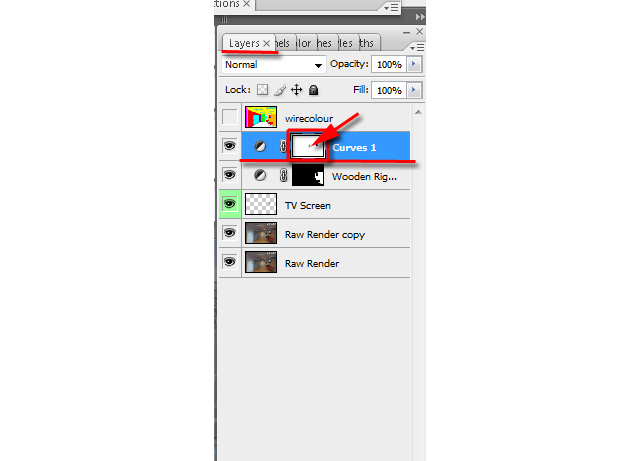The width and height of the screenshot is (640, 461).
Task: Open the Fill slider arrow
Action: [x=414, y=90]
